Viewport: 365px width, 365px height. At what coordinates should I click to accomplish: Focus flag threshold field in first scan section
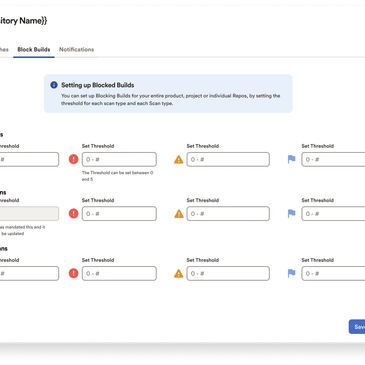[x=333, y=159]
